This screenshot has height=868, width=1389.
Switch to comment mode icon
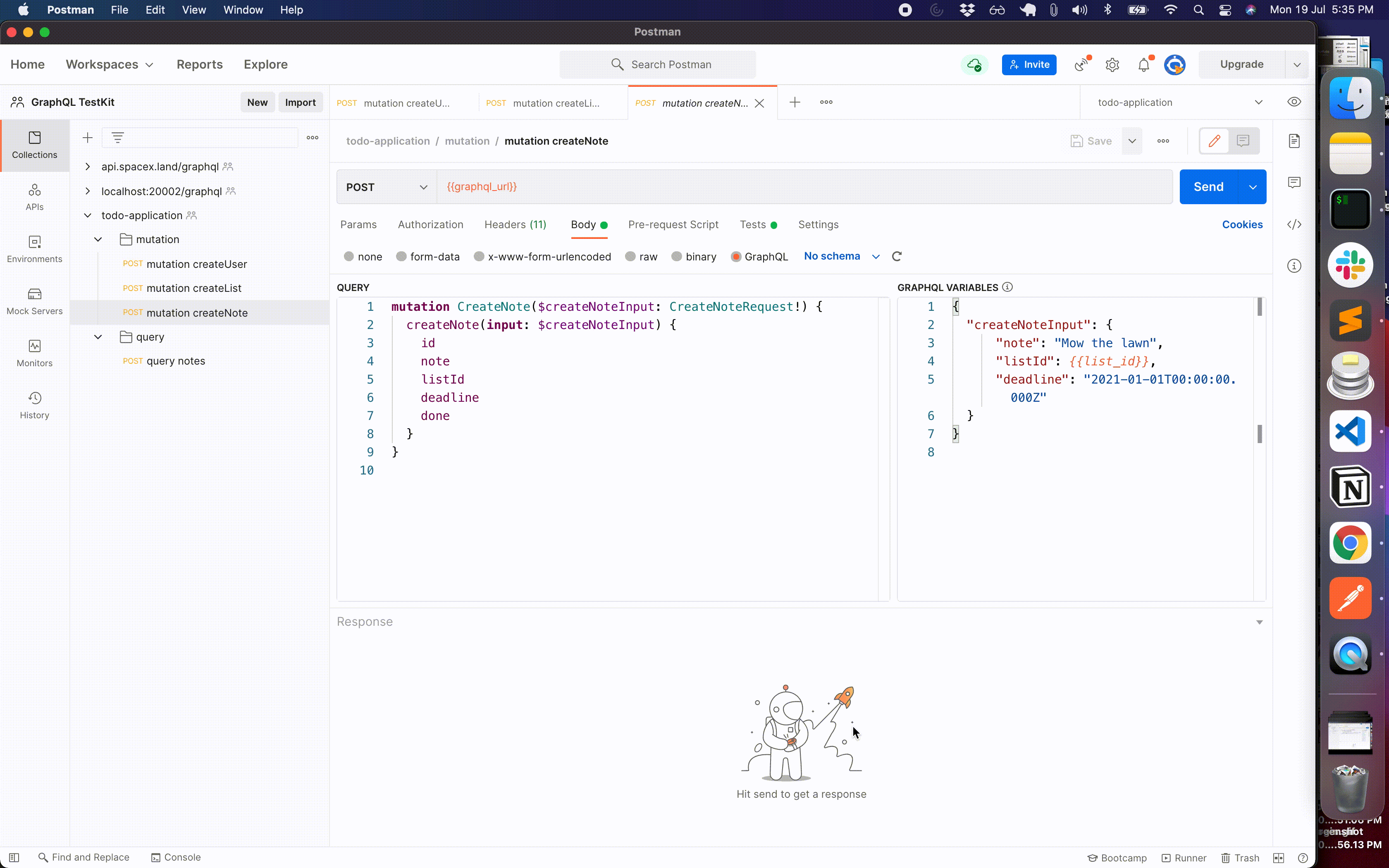pyautogui.click(x=1243, y=141)
